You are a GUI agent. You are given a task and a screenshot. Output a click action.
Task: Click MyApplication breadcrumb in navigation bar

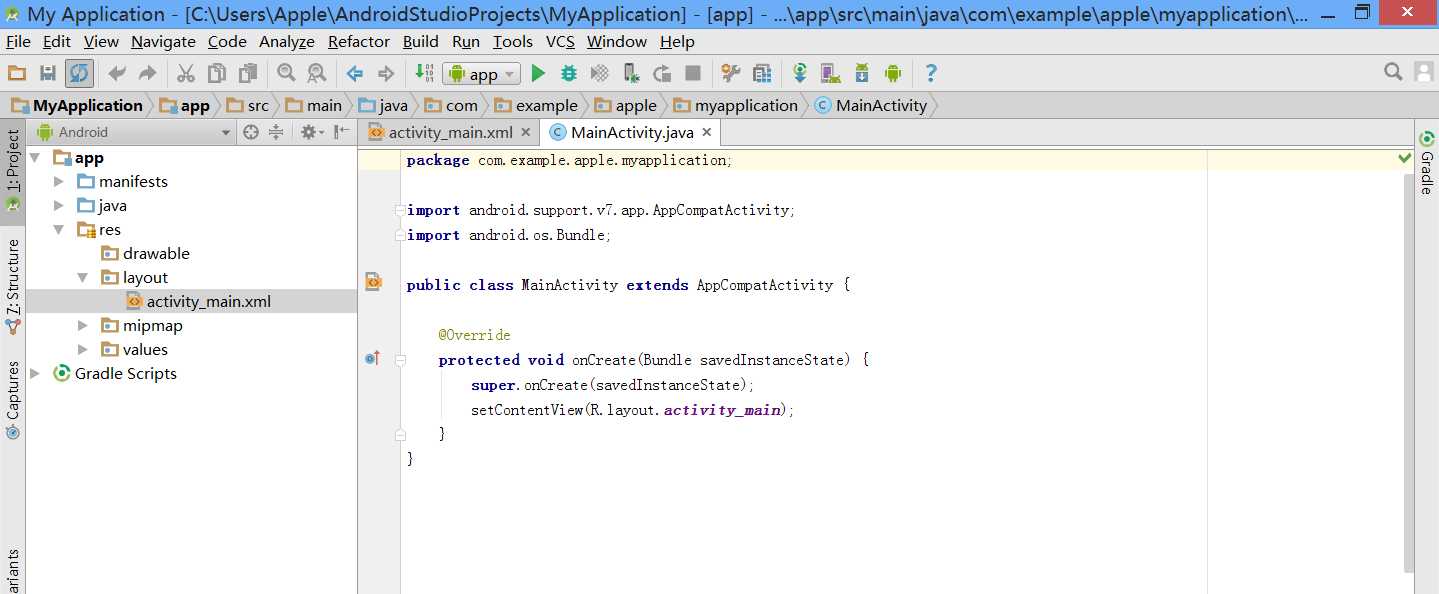(x=77, y=106)
